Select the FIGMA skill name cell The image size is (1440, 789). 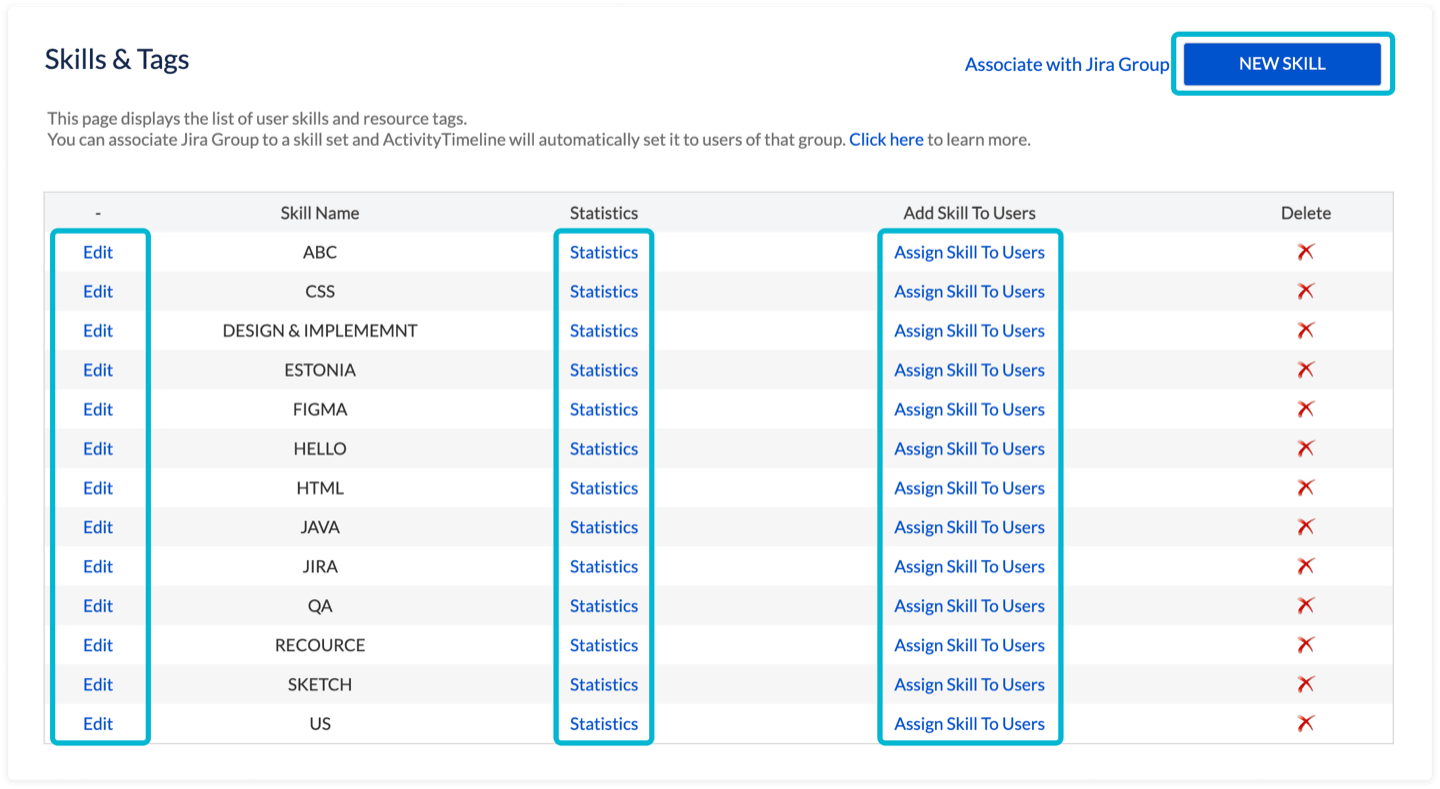point(320,409)
